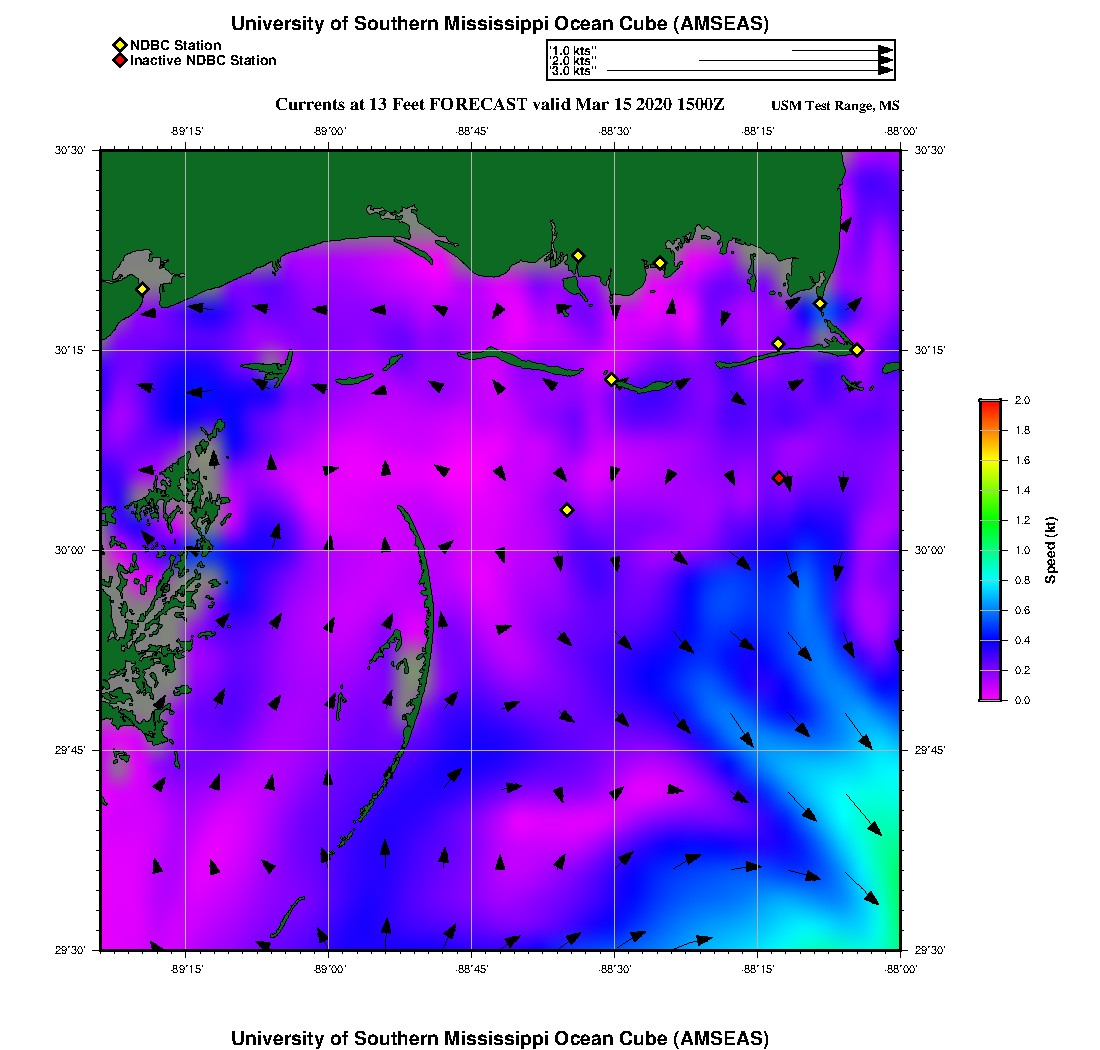Screen dimensions: 1100x1050
Task: Click red Inactive NDBC Station legend diamond
Action: [119, 61]
